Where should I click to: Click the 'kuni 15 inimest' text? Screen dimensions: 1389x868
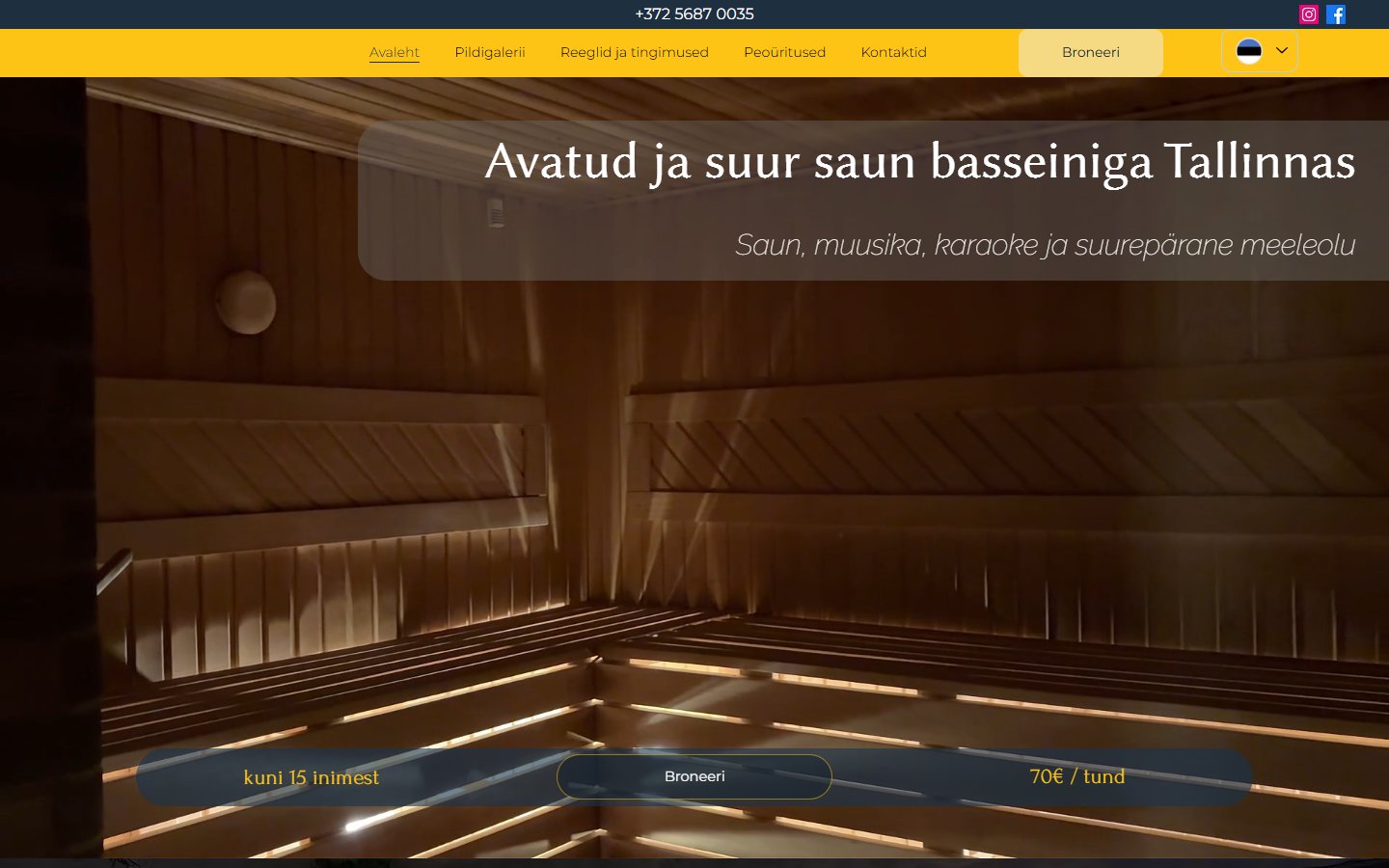tap(312, 777)
